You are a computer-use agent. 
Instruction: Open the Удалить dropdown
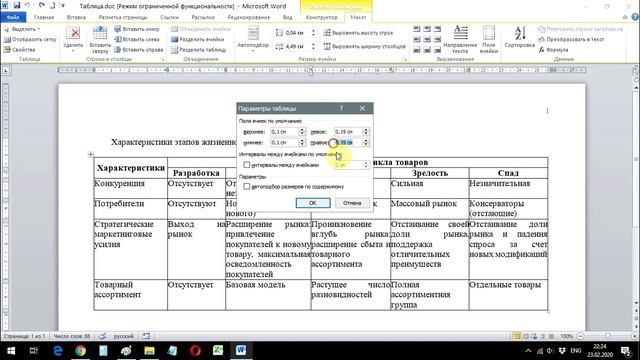73,40
